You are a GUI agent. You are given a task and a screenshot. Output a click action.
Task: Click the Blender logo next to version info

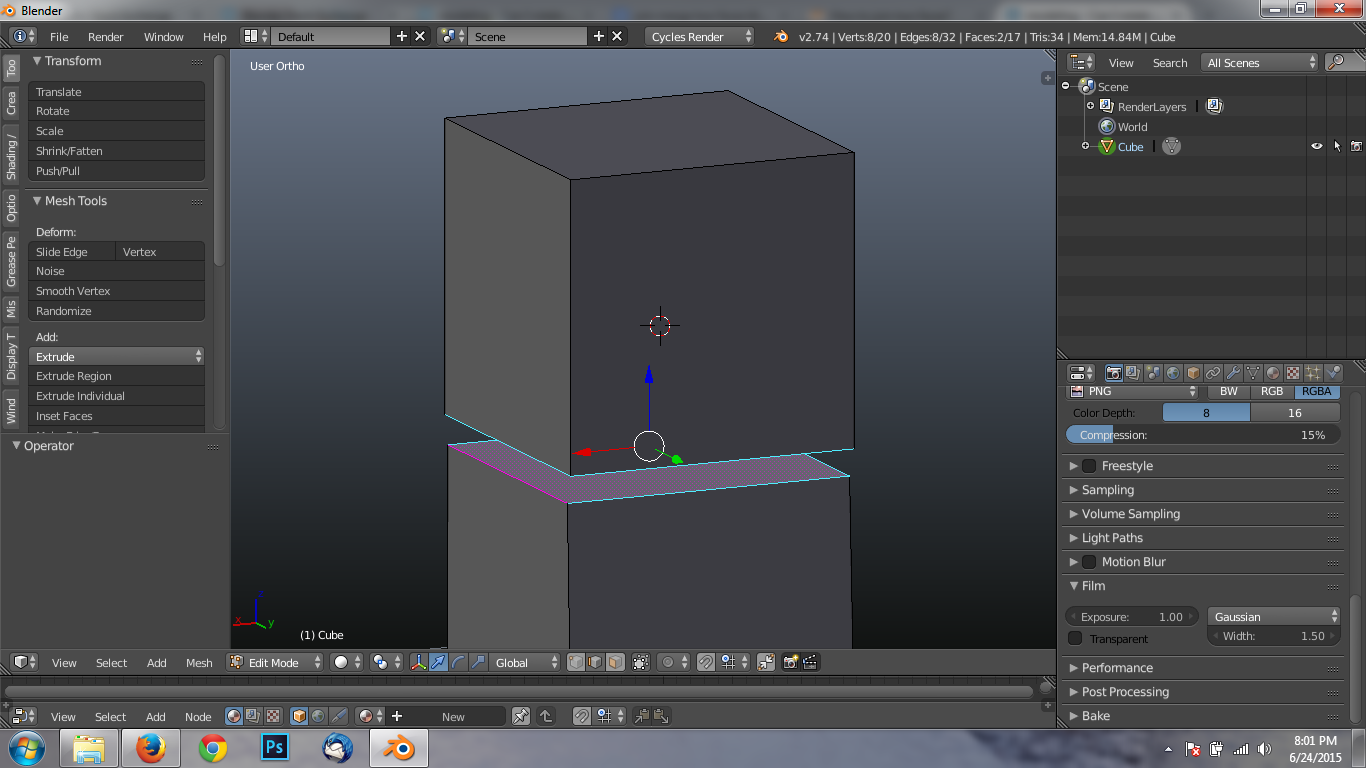point(781,36)
